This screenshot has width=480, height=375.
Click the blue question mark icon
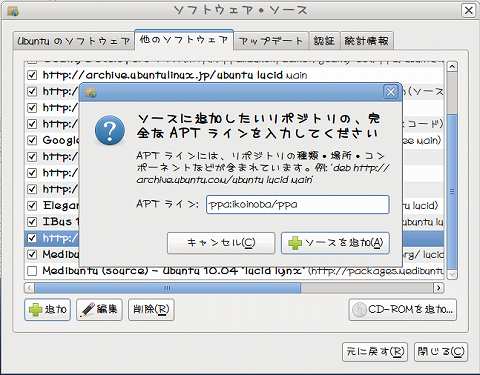[x=110, y=130]
